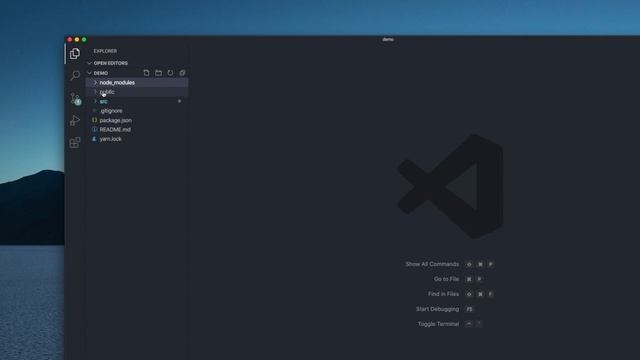Minimize the window with yellow button
The image size is (640, 360).
[x=77, y=40]
